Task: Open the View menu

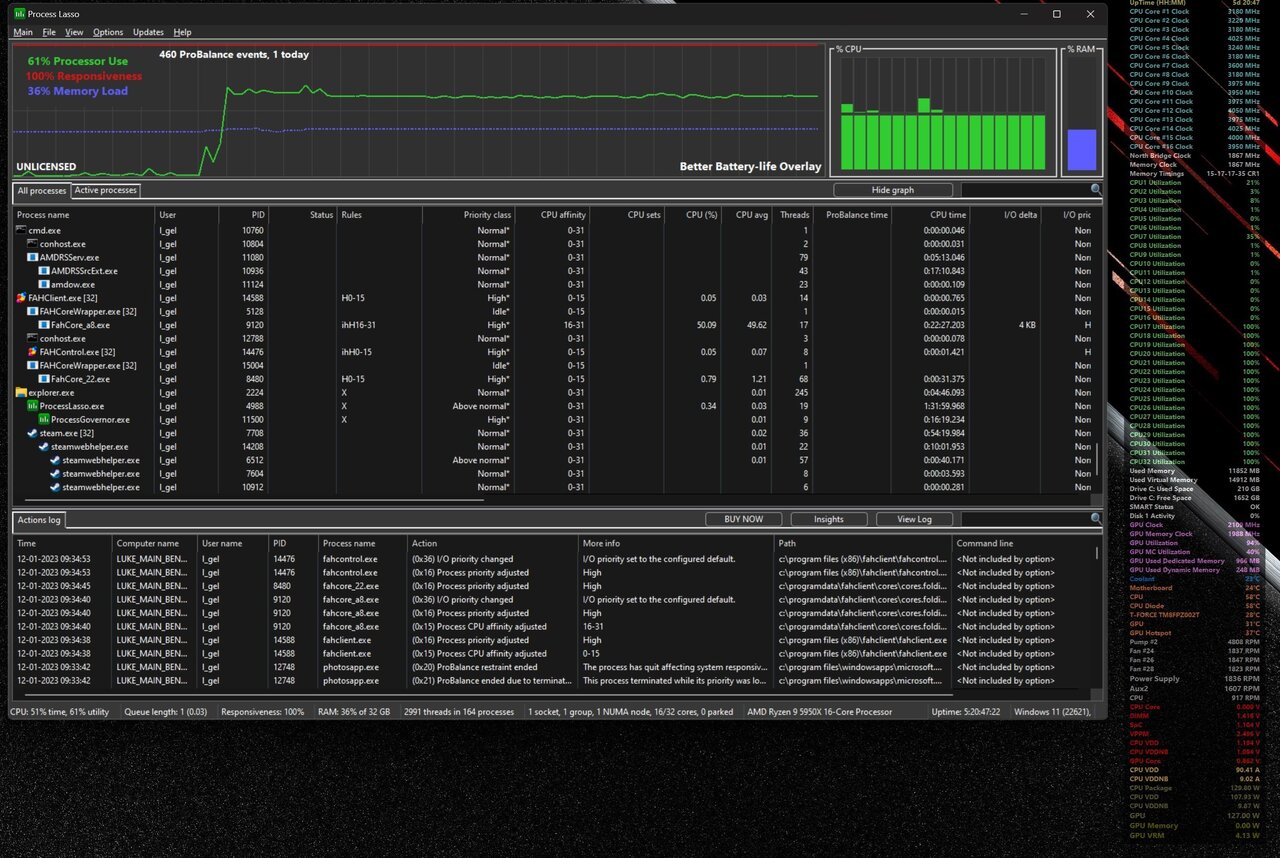Action: 74,32
